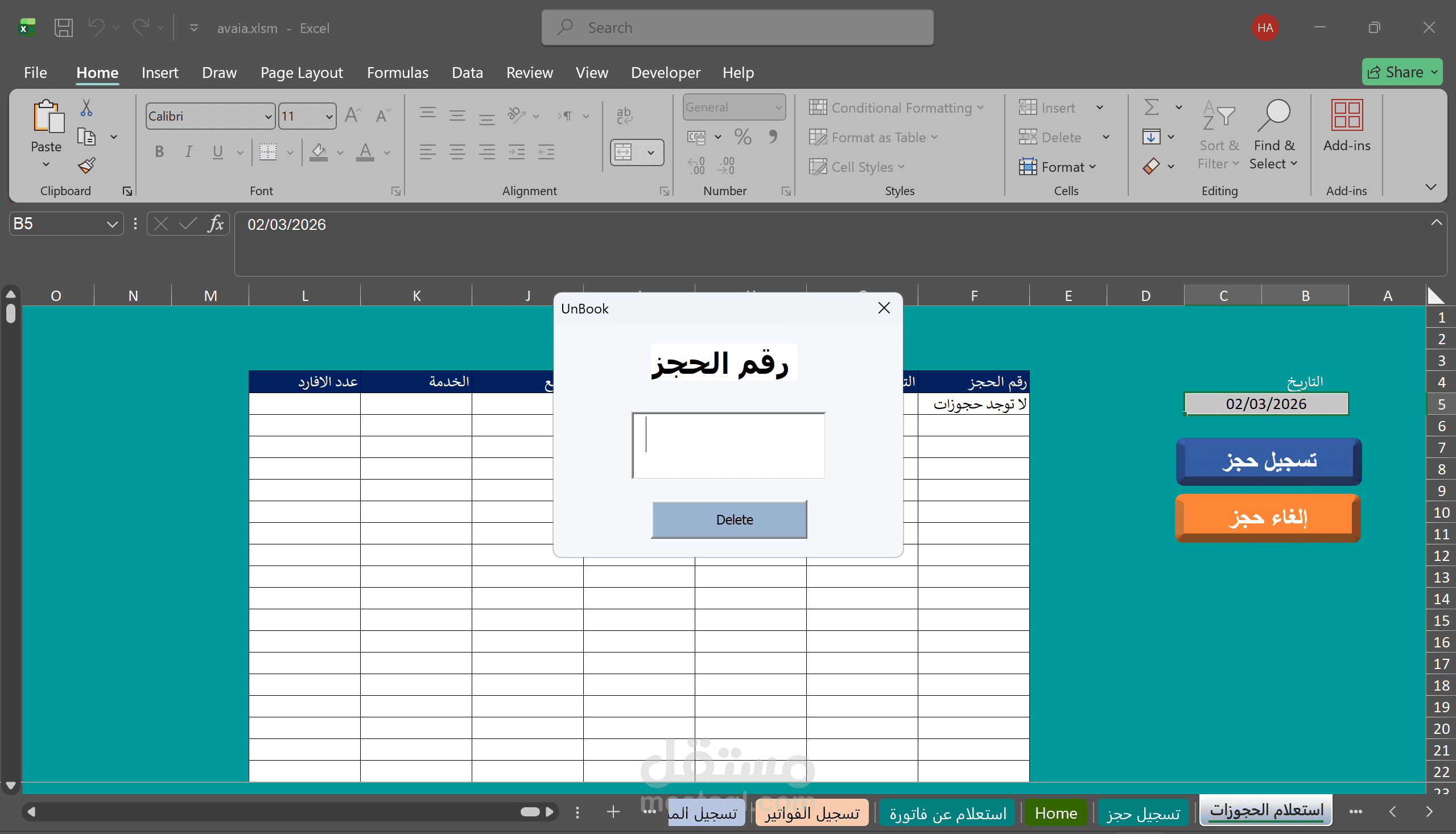The image size is (1456, 834).
Task: Click the Find & Select magnifier icon
Action: tap(1274, 115)
